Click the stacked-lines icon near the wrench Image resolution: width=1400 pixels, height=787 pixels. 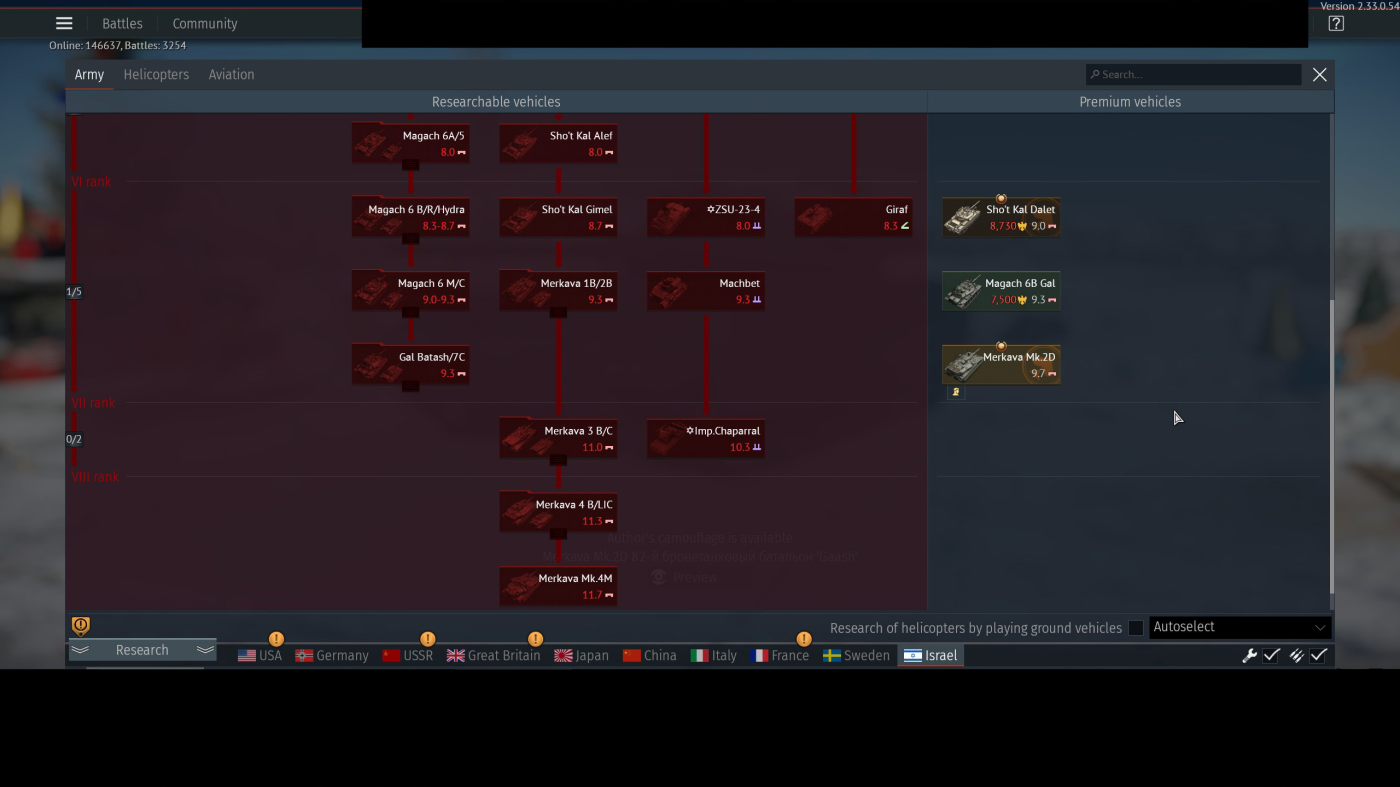1296,656
